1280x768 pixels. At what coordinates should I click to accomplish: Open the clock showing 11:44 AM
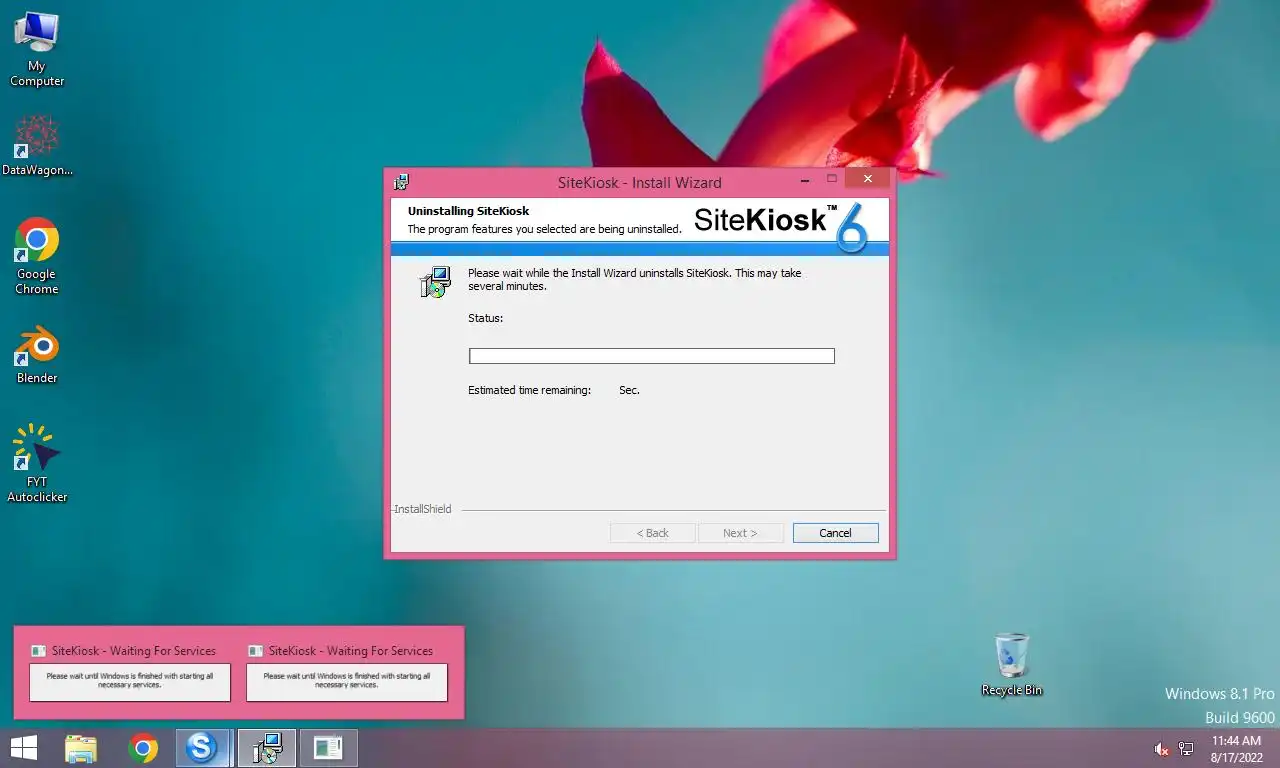click(1236, 749)
